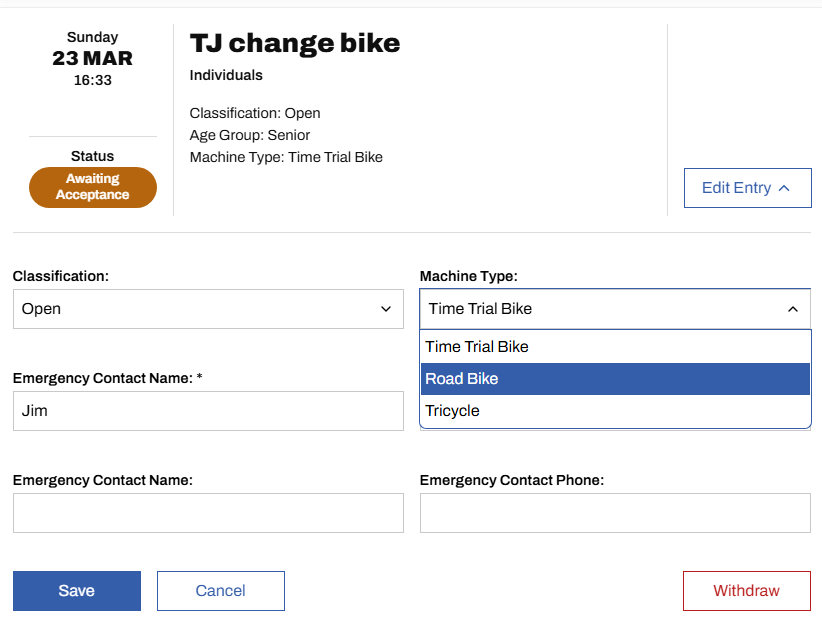Click the TJ change bike event title
The image size is (822, 624).
point(295,43)
